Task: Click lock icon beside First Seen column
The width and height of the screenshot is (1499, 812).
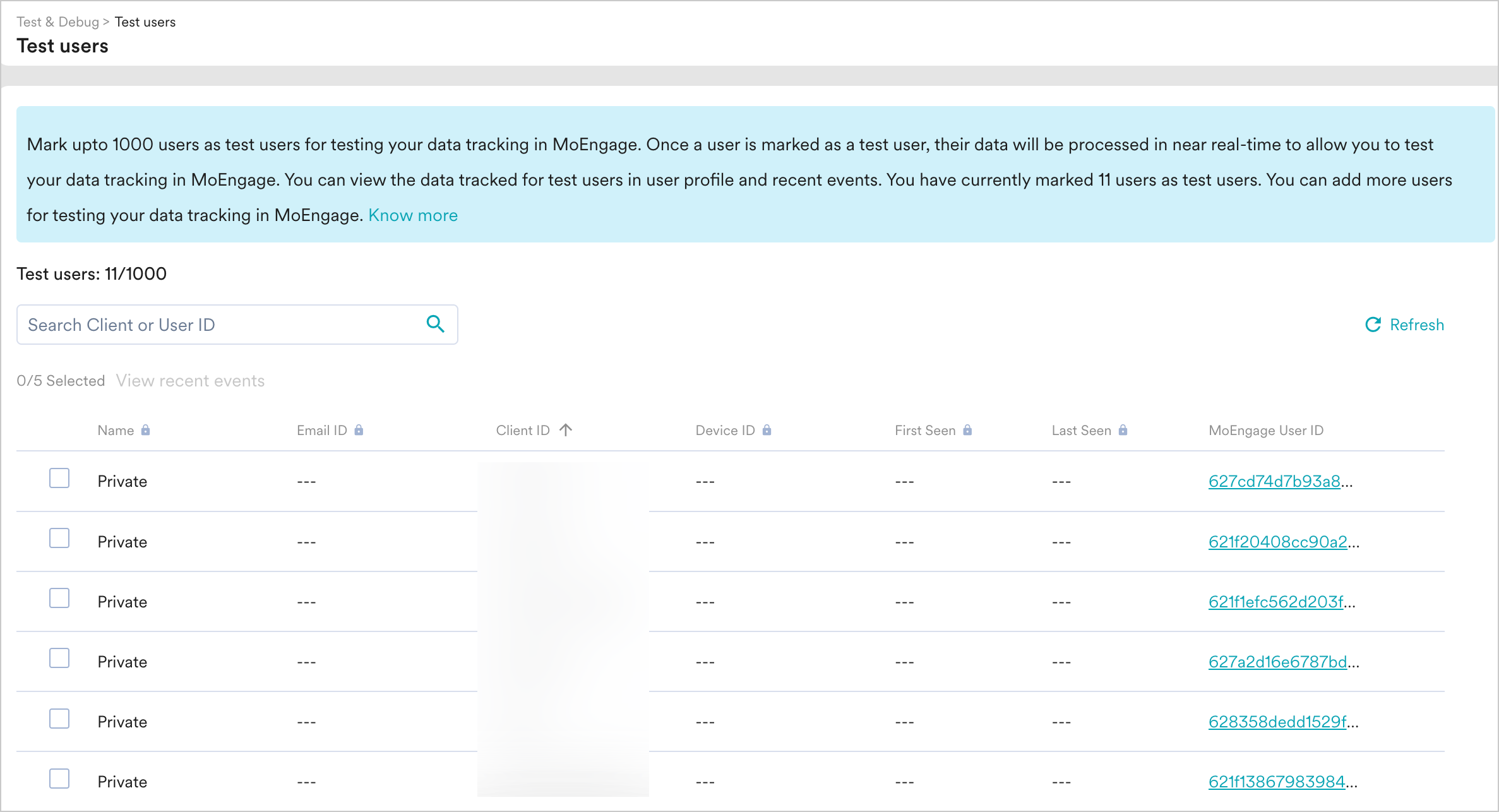Action: [x=967, y=430]
